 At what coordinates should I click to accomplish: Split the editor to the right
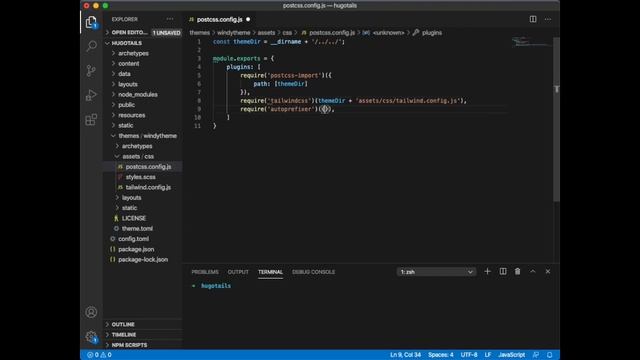click(x=533, y=19)
